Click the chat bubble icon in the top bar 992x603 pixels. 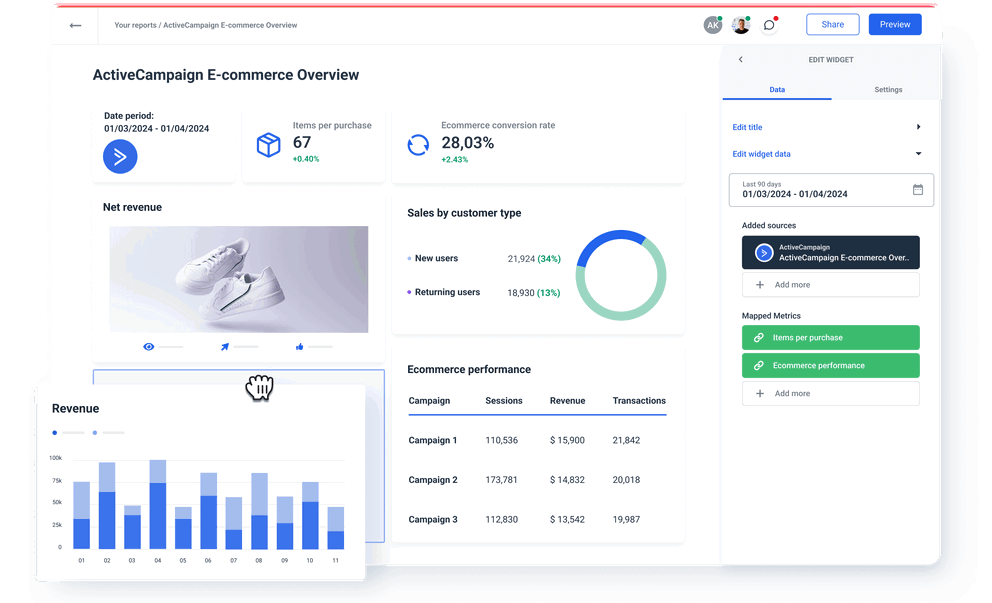769,24
